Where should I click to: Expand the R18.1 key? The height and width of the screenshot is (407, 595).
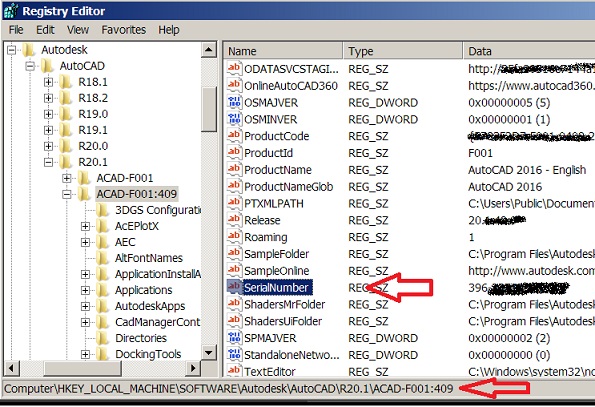[x=48, y=82]
